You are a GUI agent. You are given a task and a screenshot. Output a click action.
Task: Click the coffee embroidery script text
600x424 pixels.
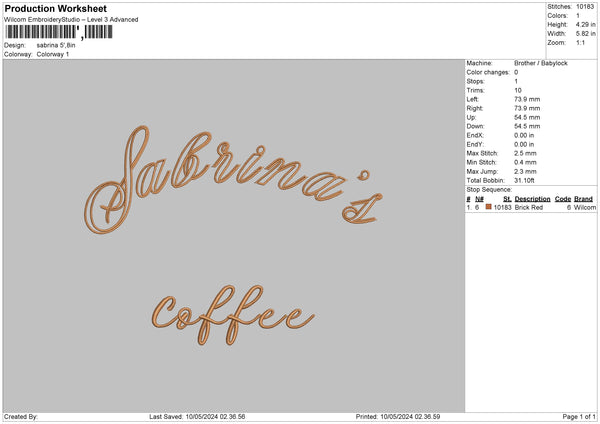[x=229, y=313]
